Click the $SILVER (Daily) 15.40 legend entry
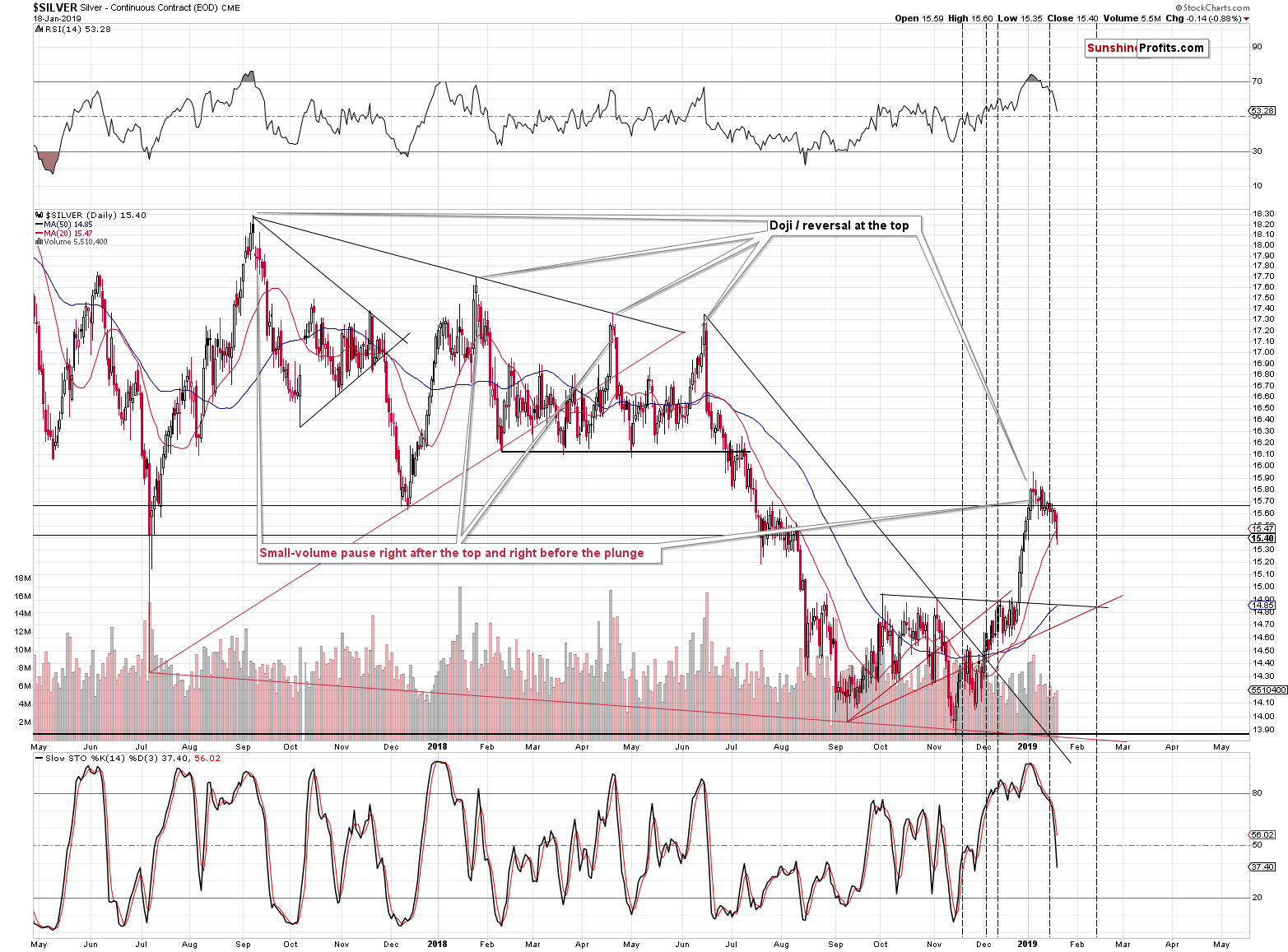Viewport: 1288px width, 952px height. [95, 215]
